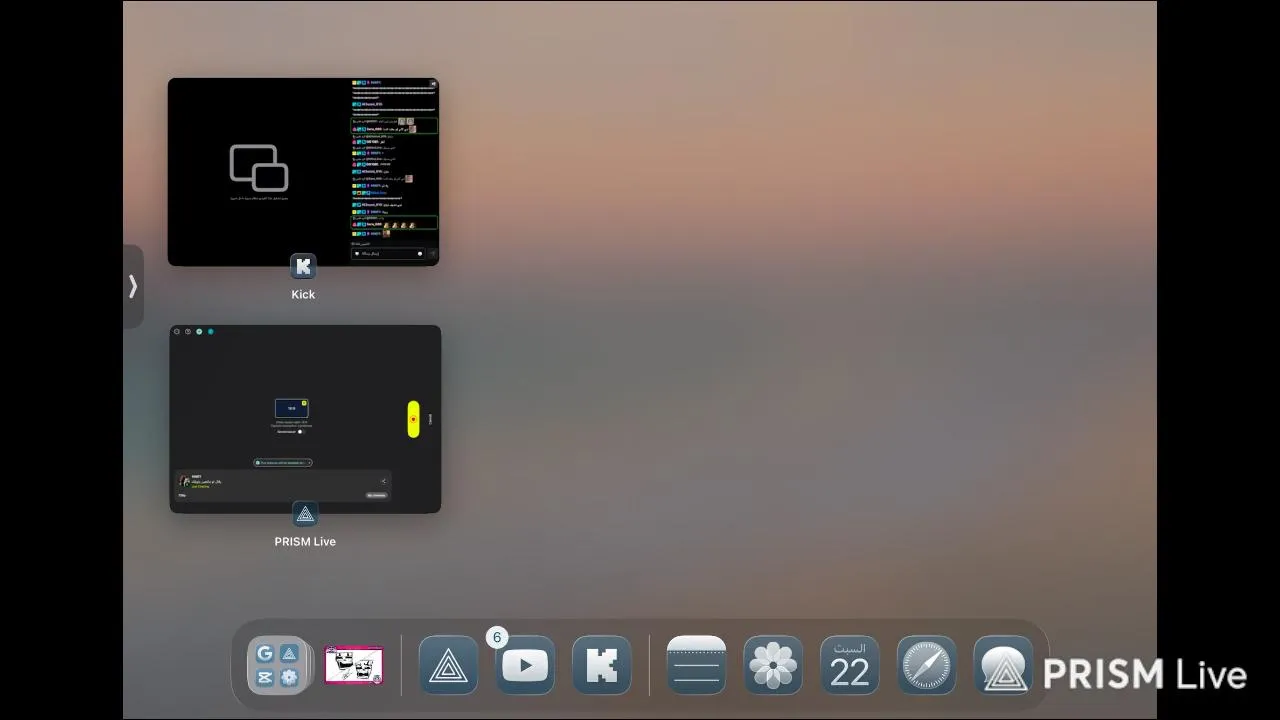This screenshot has width=1280, height=720.
Task: Launch the Kick app from the dock
Action: point(602,666)
